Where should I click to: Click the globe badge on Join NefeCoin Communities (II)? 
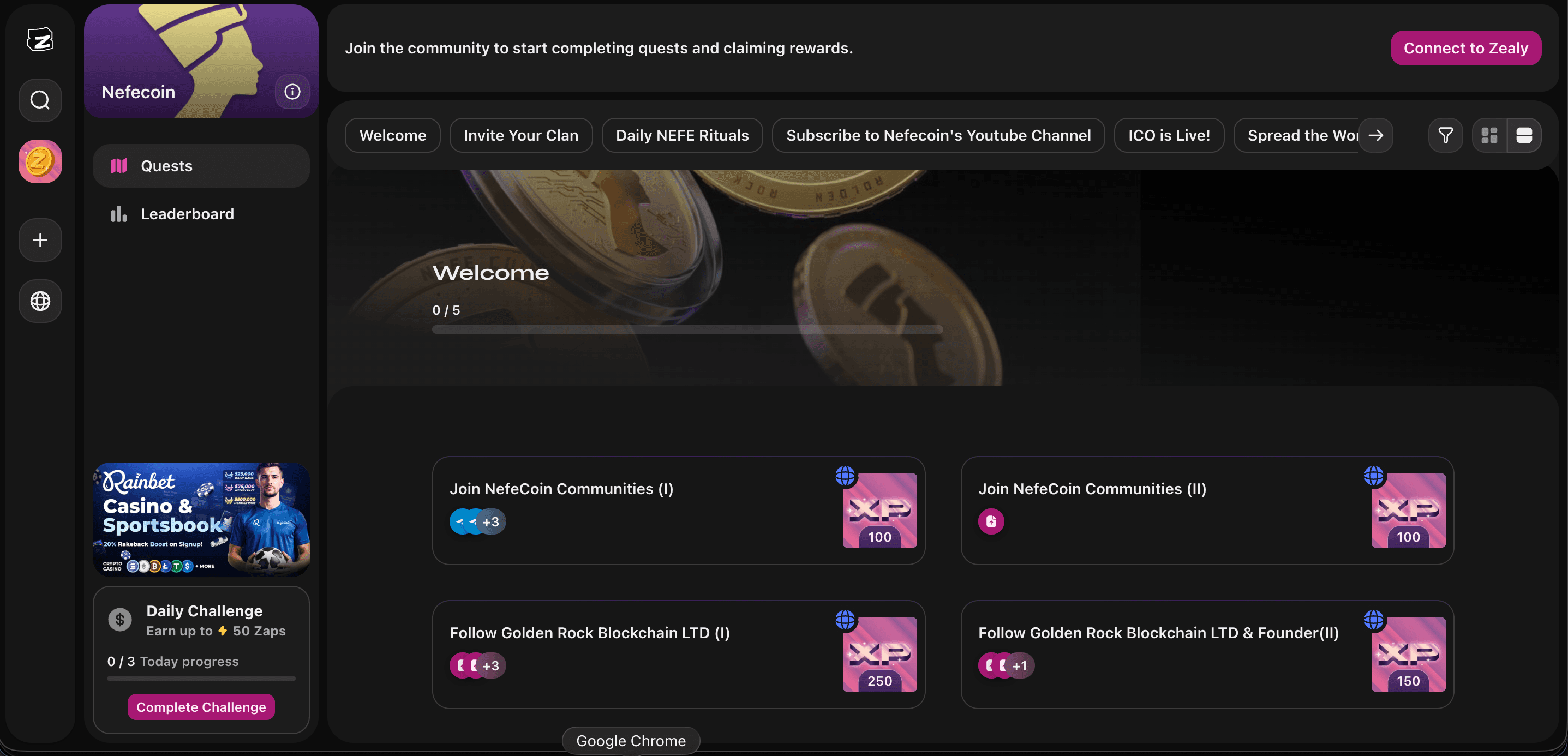(1374, 476)
